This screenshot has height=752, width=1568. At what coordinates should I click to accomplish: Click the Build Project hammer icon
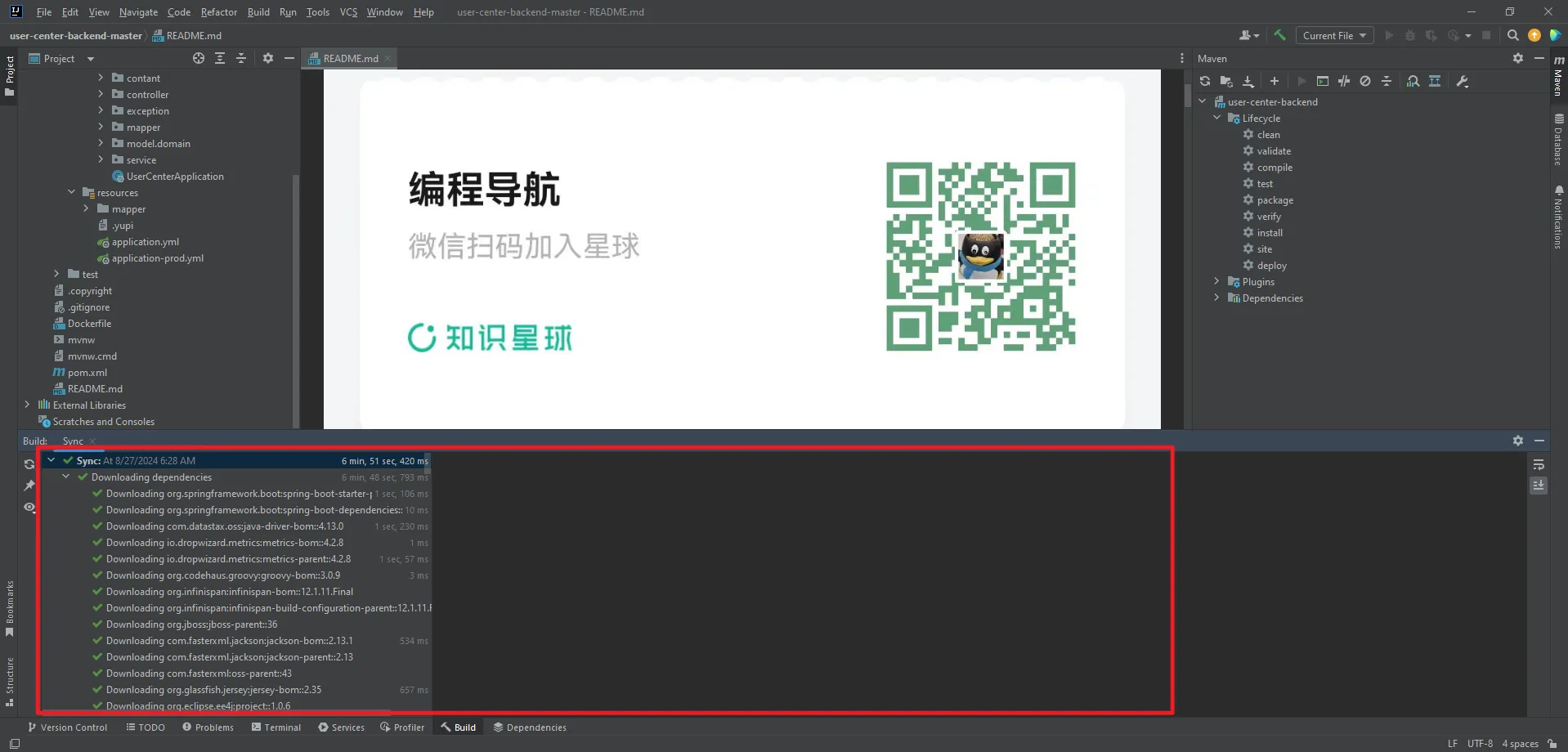coord(1280,35)
